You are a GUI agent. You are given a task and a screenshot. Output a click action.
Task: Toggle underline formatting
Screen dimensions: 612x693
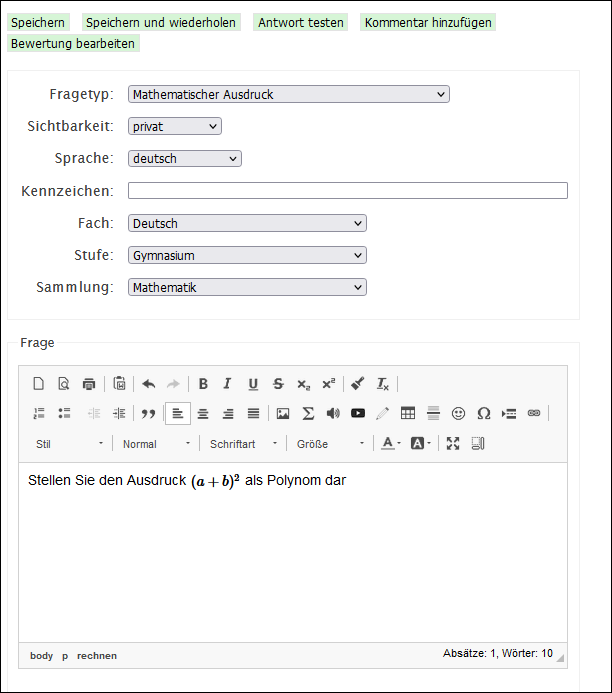253,384
